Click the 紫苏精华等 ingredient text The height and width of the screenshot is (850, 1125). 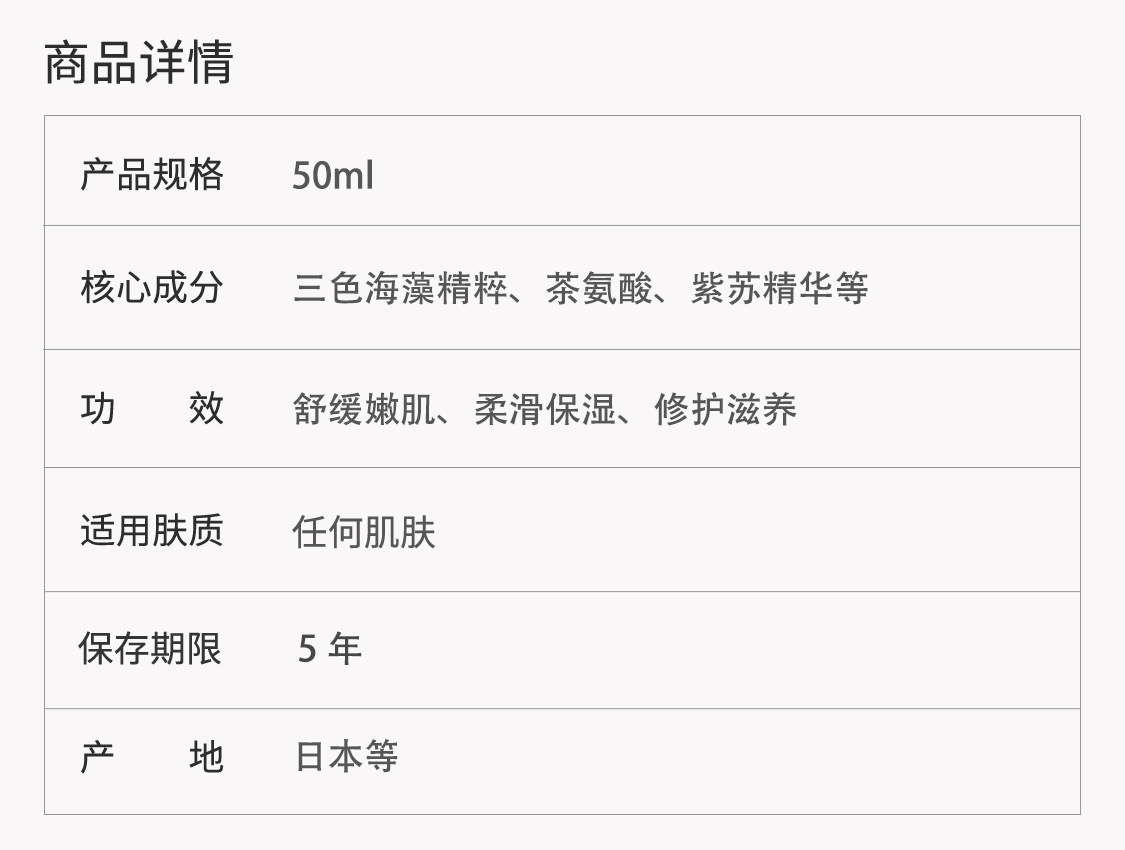click(x=779, y=289)
